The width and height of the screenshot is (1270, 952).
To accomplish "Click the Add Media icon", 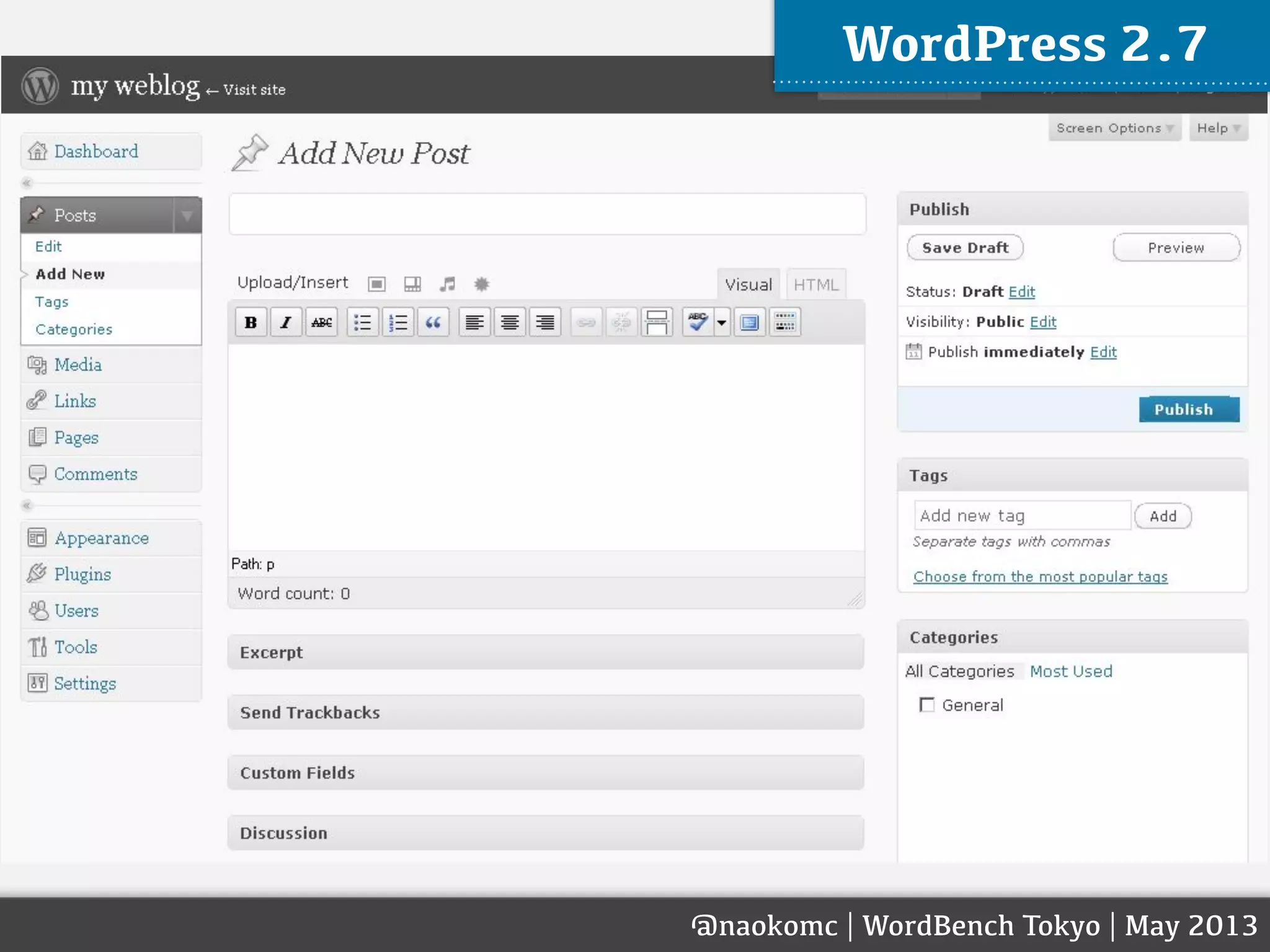I will (x=482, y=284).
